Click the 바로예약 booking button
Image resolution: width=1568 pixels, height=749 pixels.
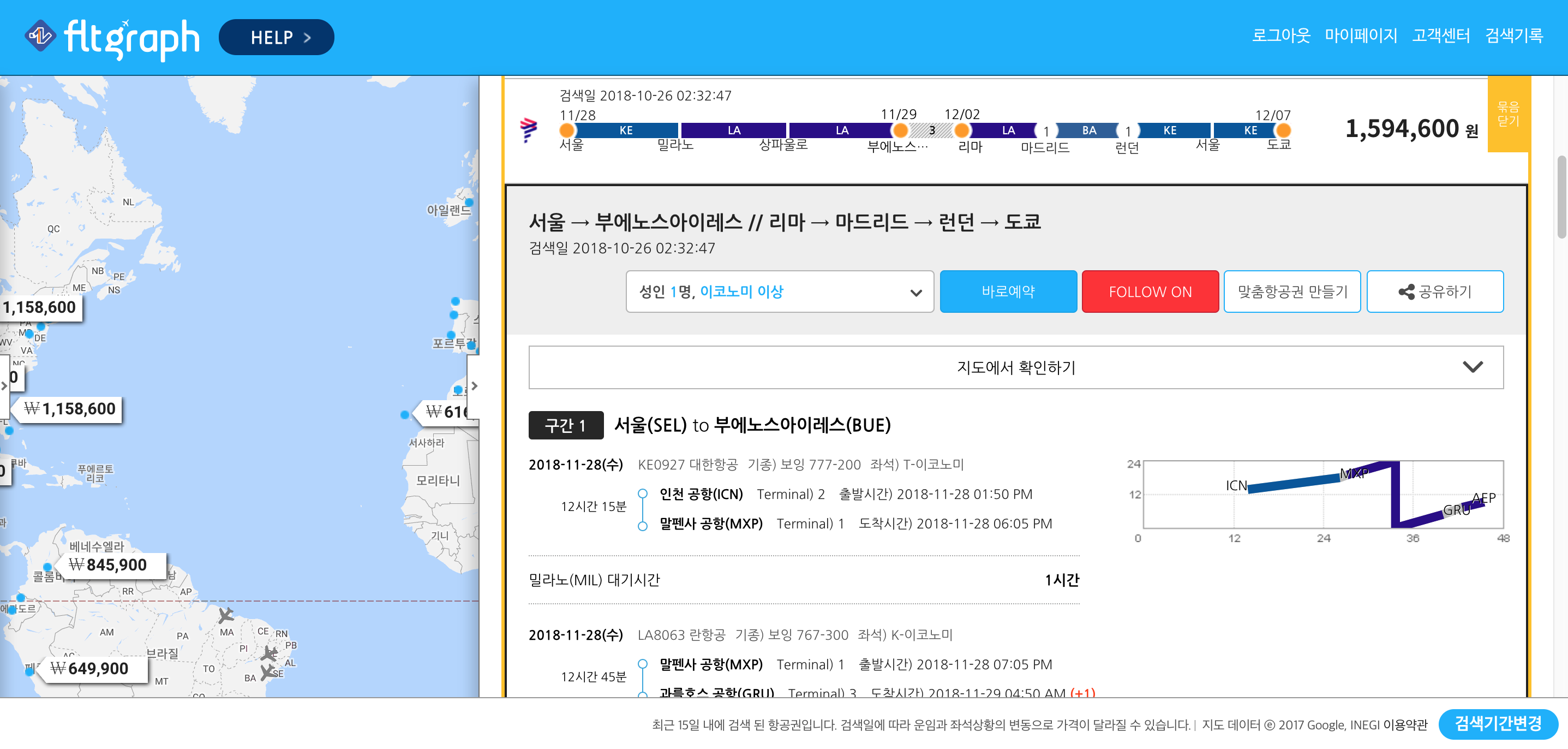tap(1009, 292)
